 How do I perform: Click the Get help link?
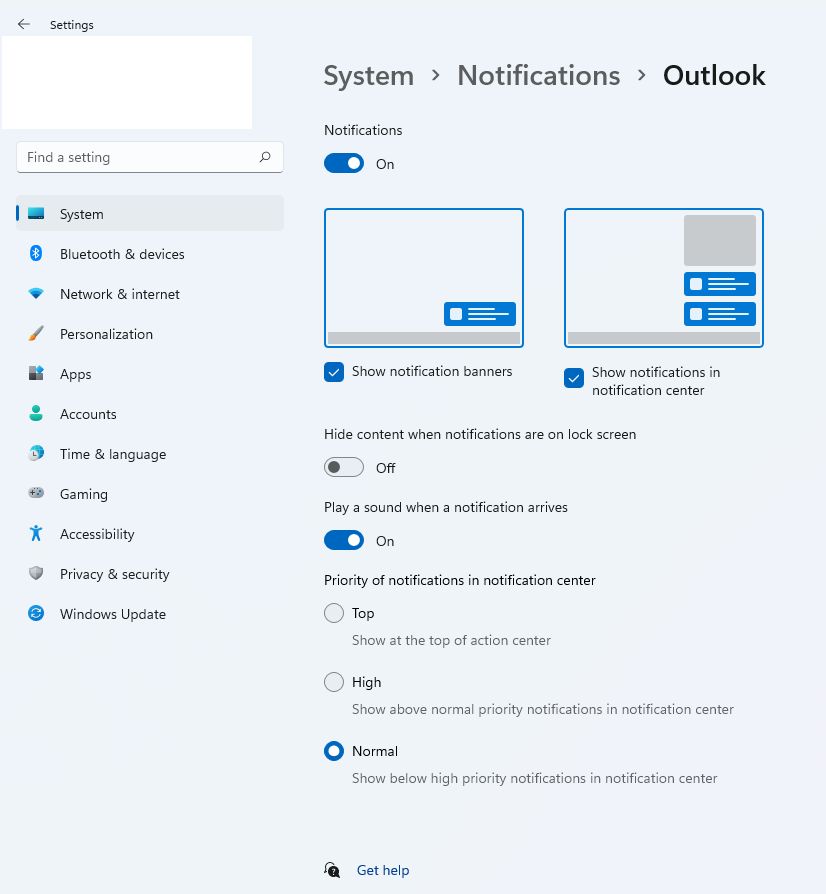(x=383, y=870)
